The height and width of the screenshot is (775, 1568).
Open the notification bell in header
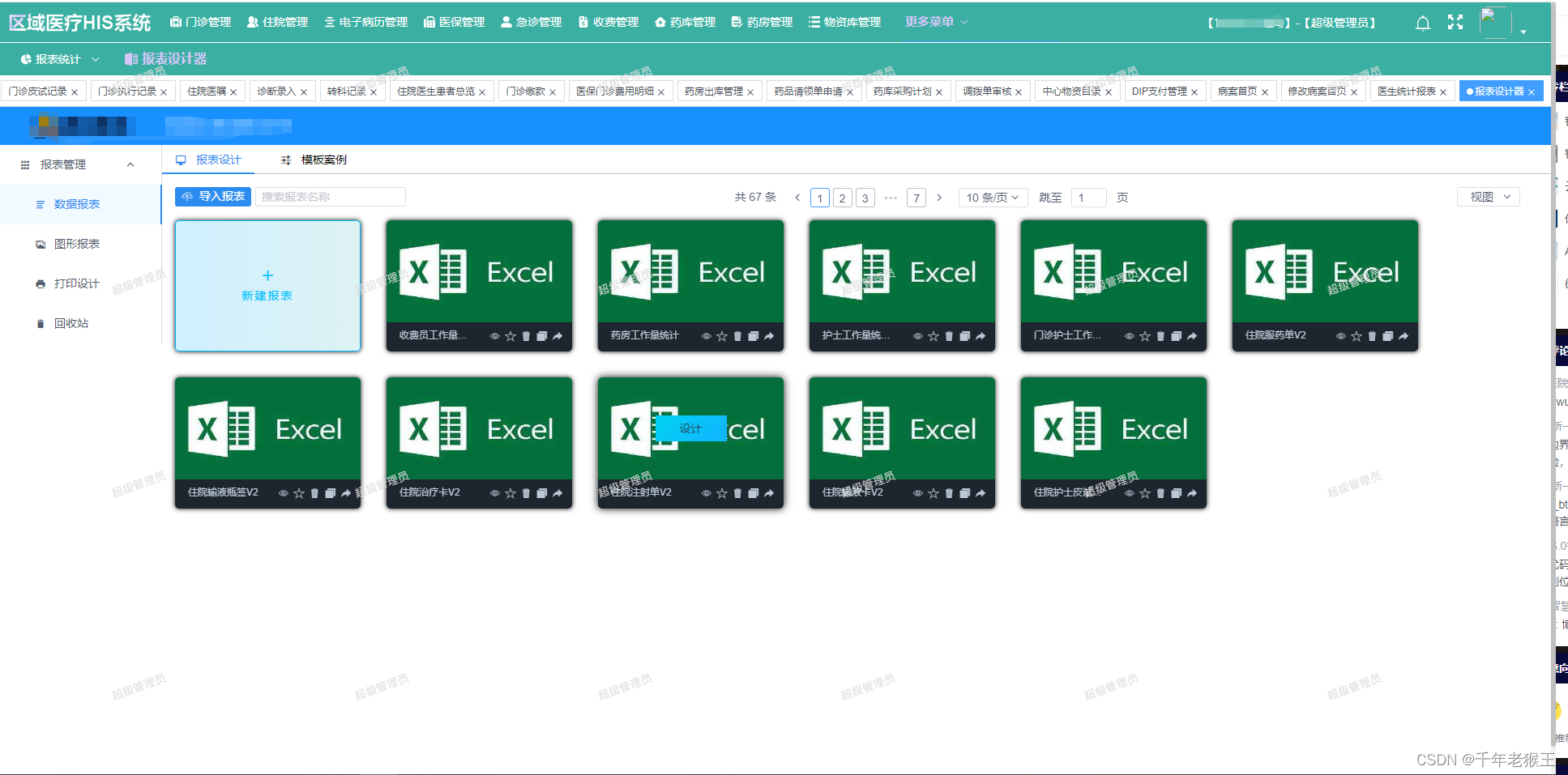pos(1423,23)
